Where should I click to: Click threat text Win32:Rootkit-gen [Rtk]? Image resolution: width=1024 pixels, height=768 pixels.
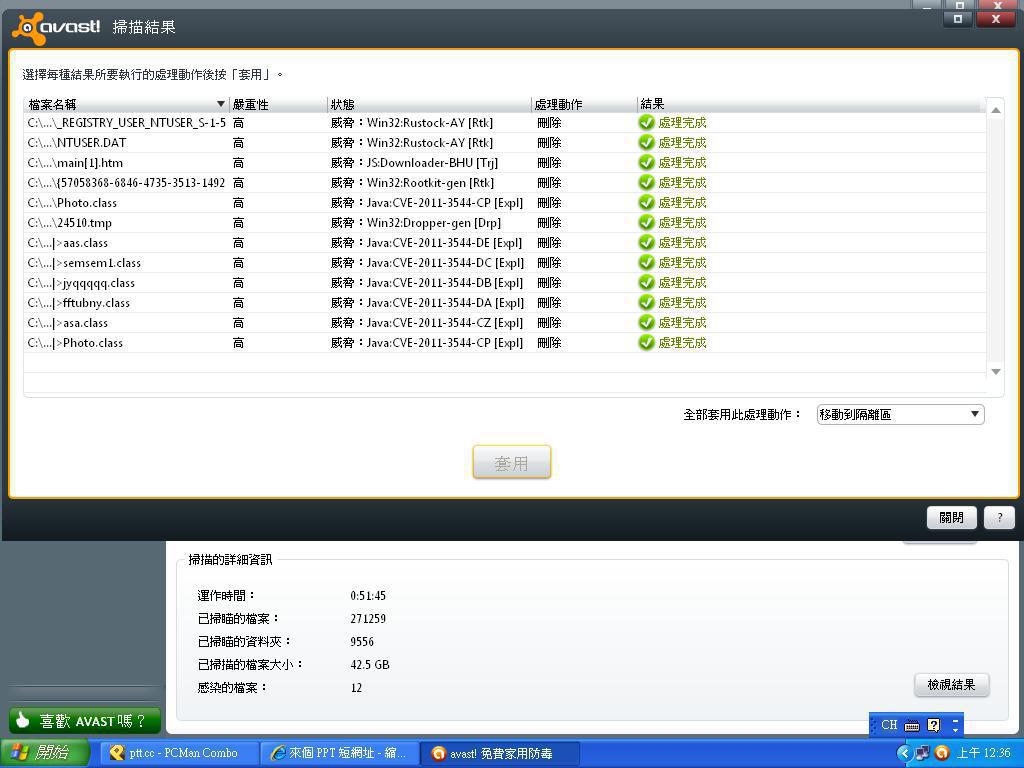[430, 183]
